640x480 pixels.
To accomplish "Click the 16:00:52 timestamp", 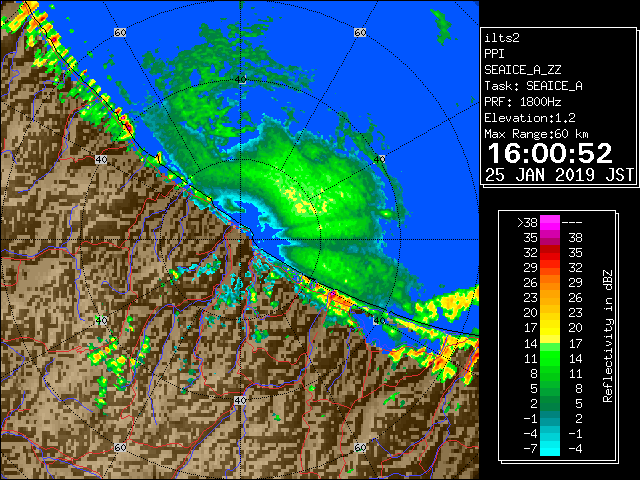I will [x=550, y=153].
